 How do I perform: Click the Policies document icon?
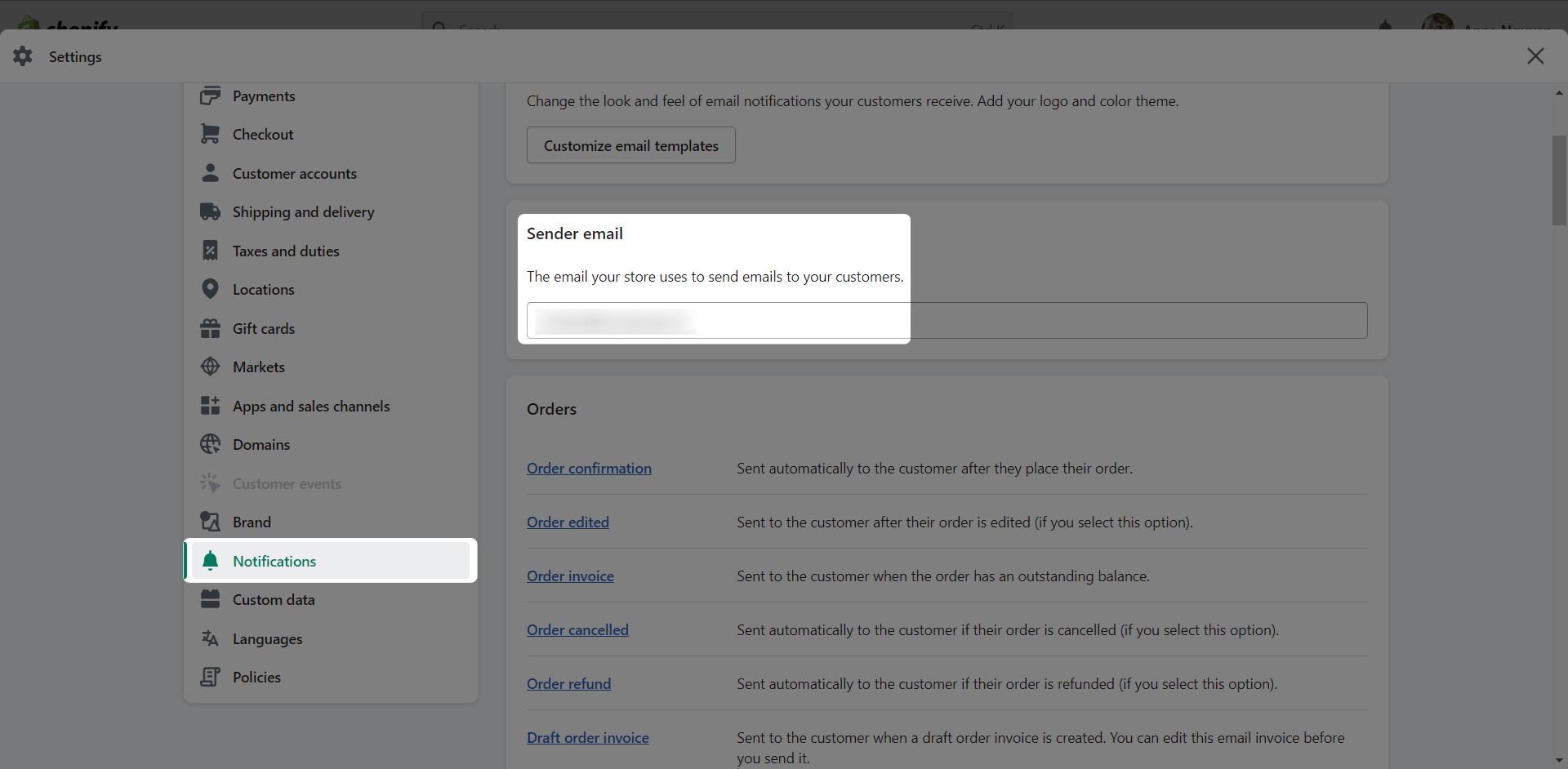click(x=210, y=677)
